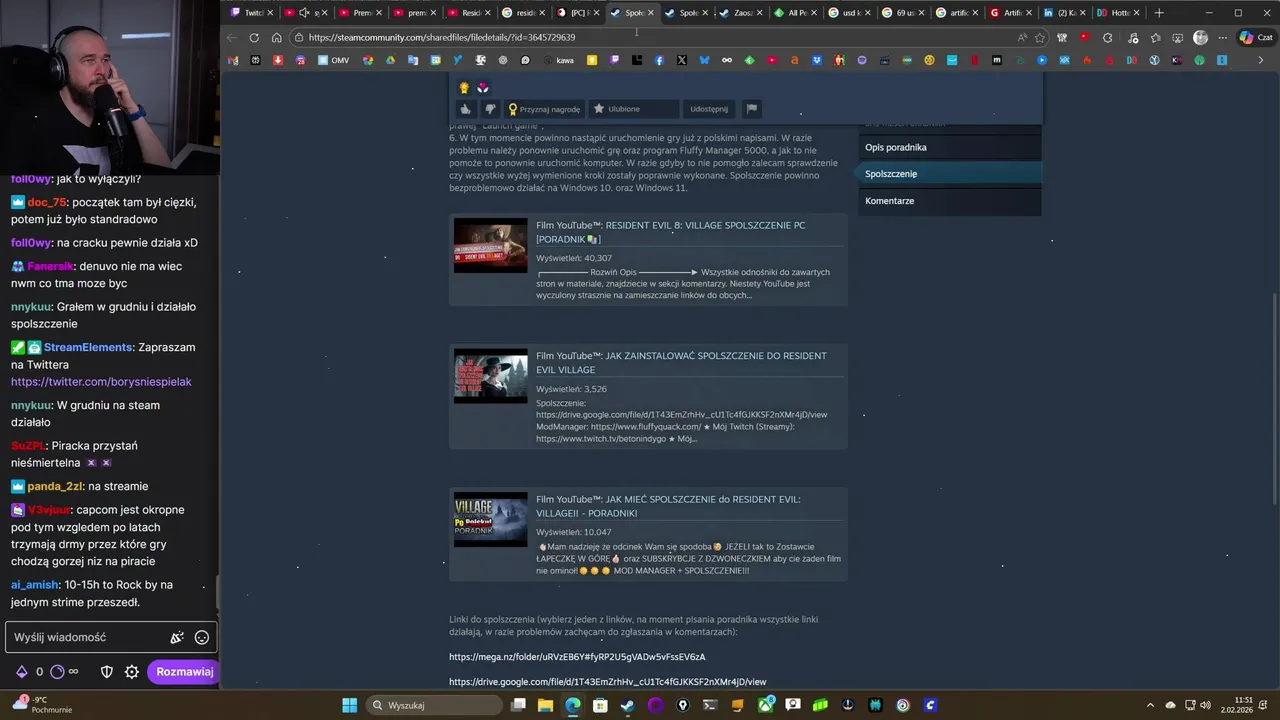Open twitter.com/borysniespielak chat link
1280x720 pixels.
click(101, 382)
